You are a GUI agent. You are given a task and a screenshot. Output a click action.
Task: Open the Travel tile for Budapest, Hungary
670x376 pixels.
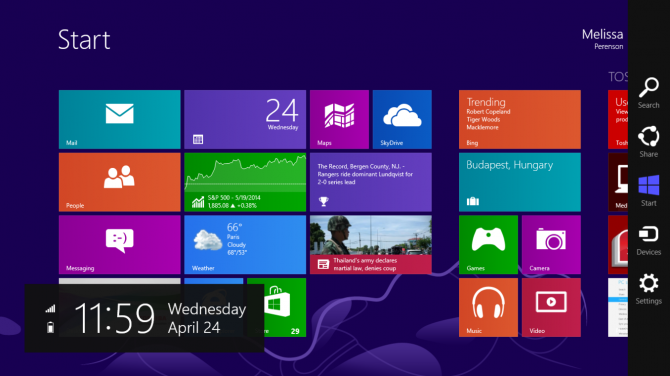(520, 182)
